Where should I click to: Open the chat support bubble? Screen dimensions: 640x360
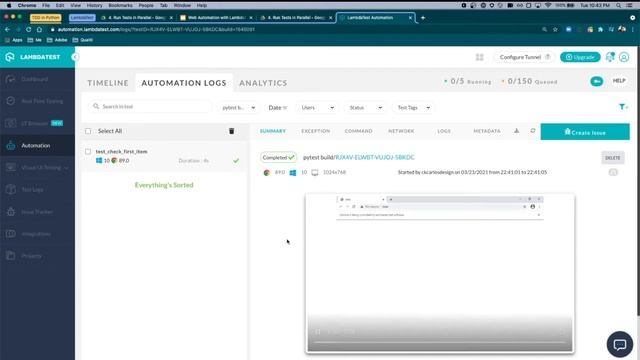click(x=620, y=344)
